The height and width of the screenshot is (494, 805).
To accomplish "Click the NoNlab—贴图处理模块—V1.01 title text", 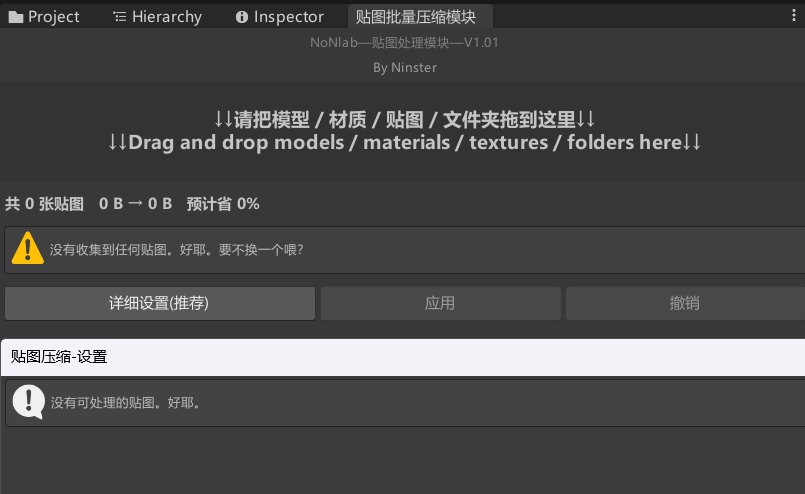I will coord(404,43).
